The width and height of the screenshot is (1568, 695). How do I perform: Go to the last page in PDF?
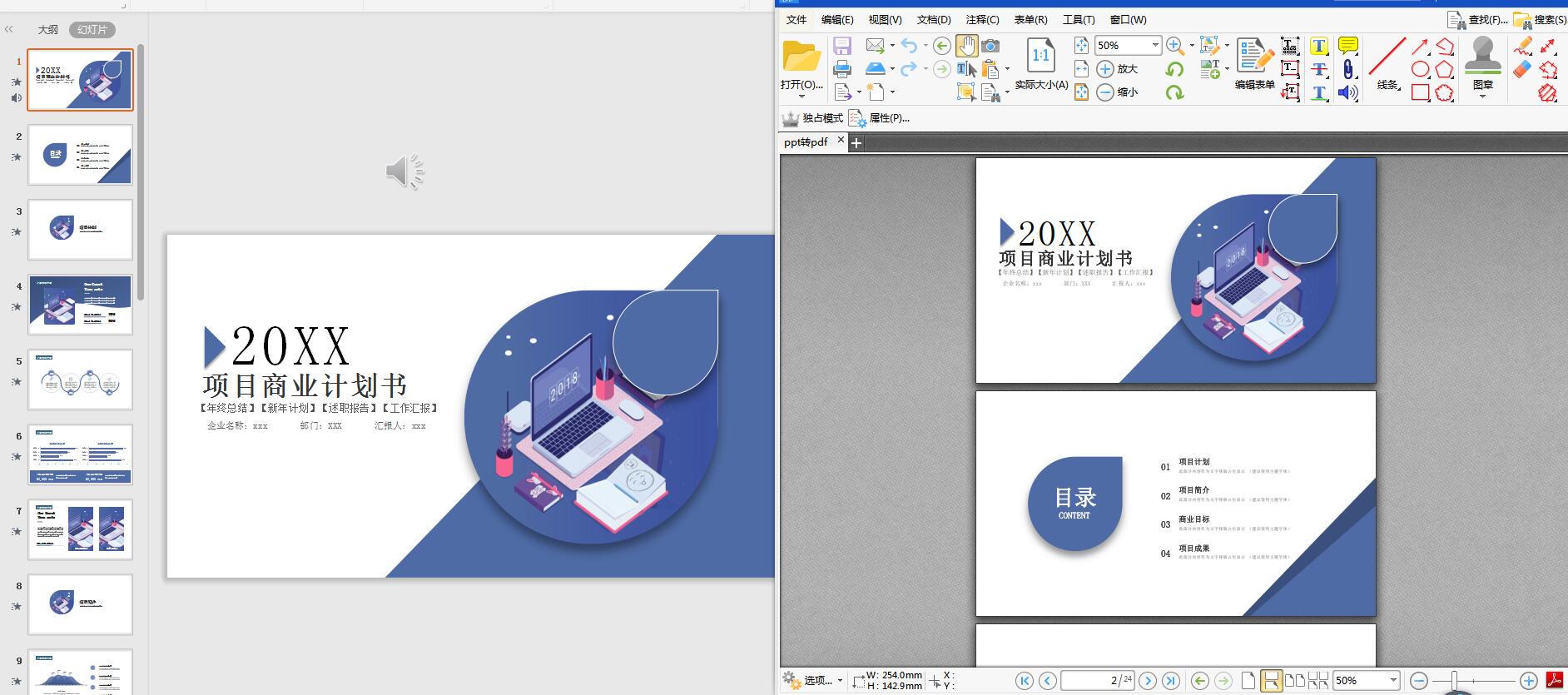pyautogui.click(x=1170, y=681)
